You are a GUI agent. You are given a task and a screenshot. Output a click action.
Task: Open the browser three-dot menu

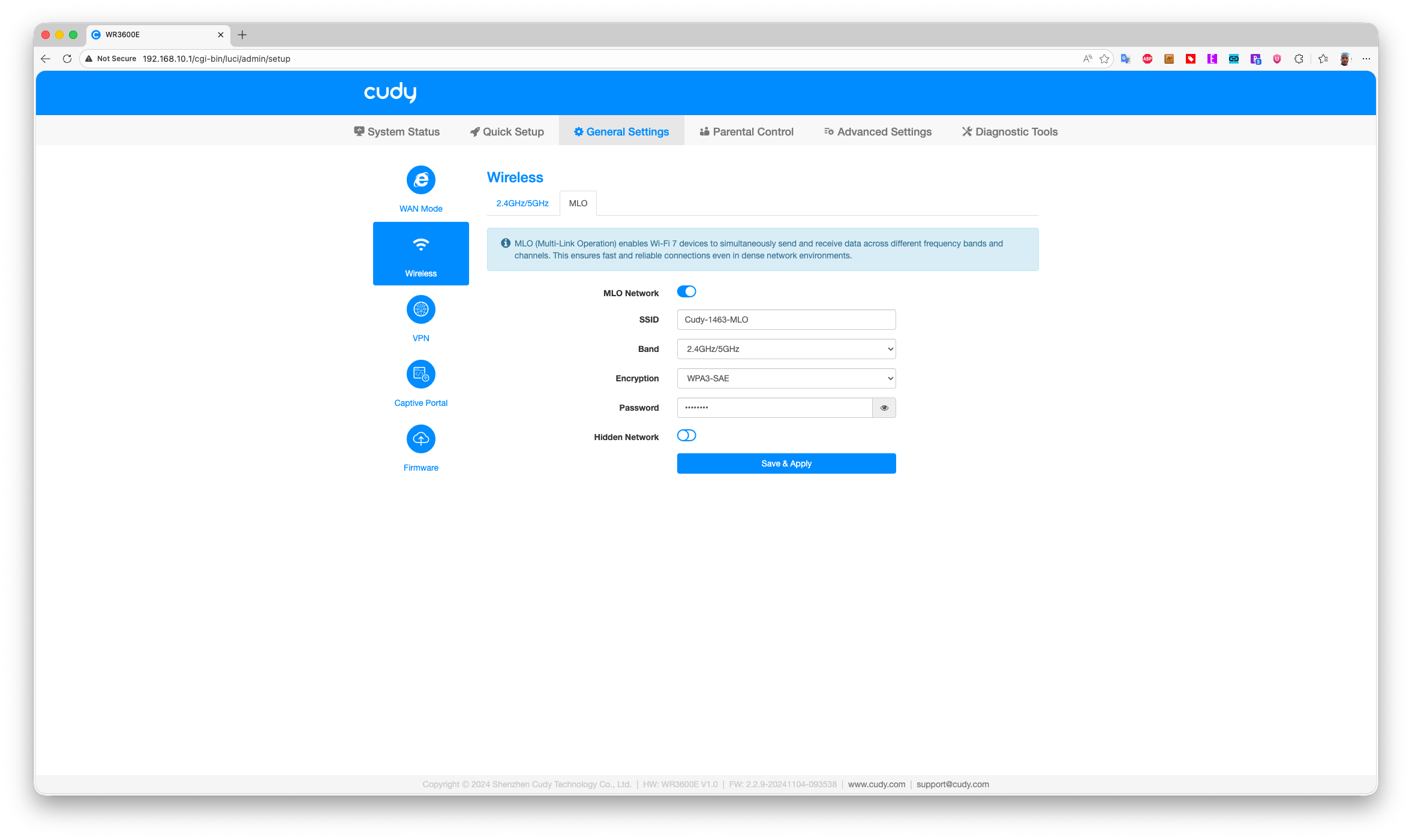(x=1366, y=59)
